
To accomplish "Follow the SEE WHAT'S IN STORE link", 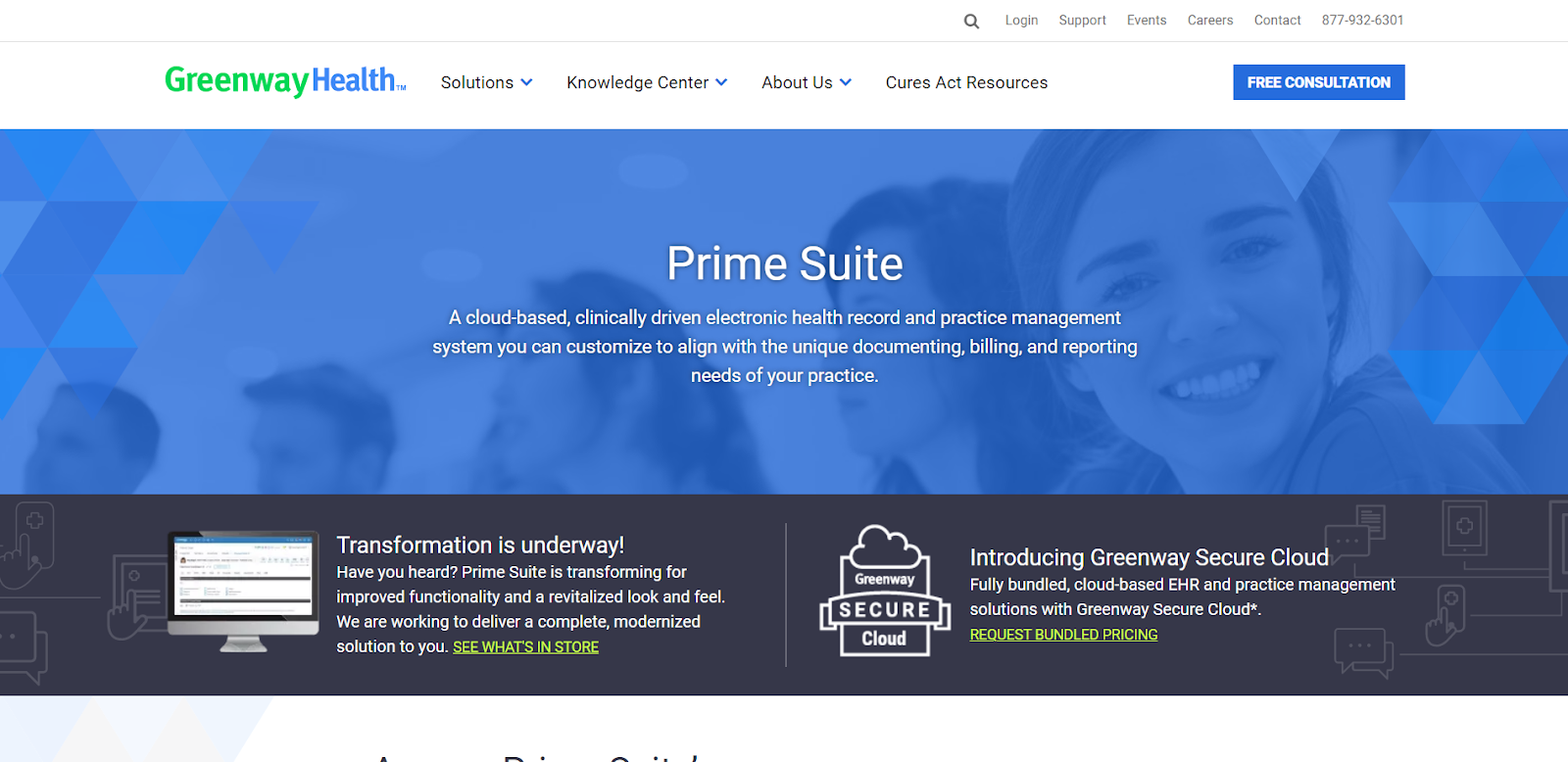I will (525, 647).
